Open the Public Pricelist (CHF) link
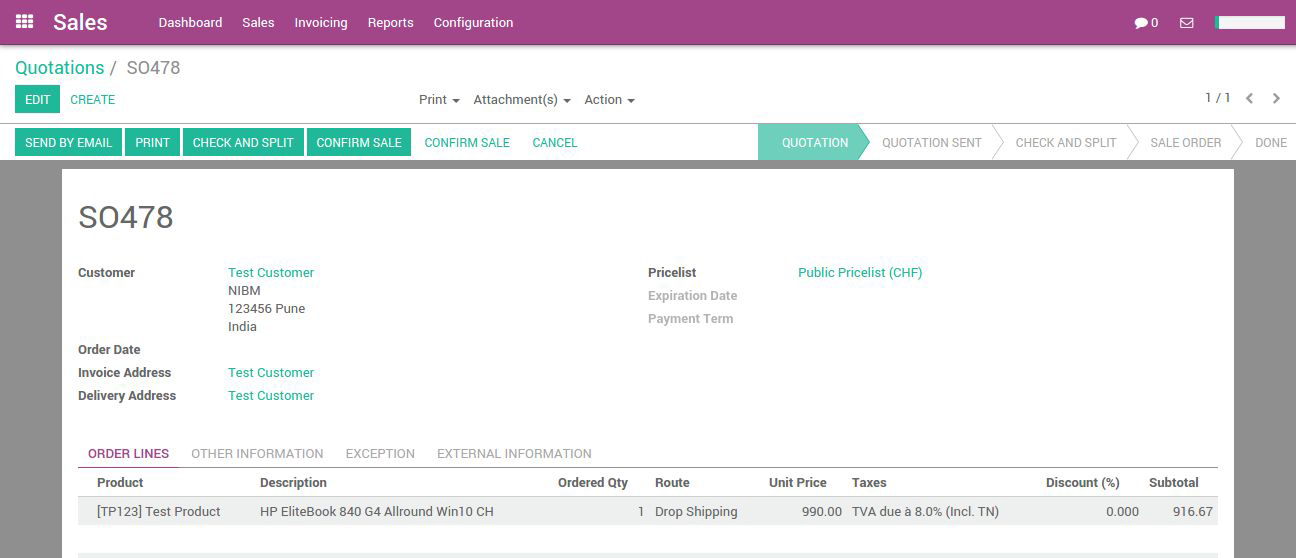Screen dimensions: 1296x558 [860, 272]
